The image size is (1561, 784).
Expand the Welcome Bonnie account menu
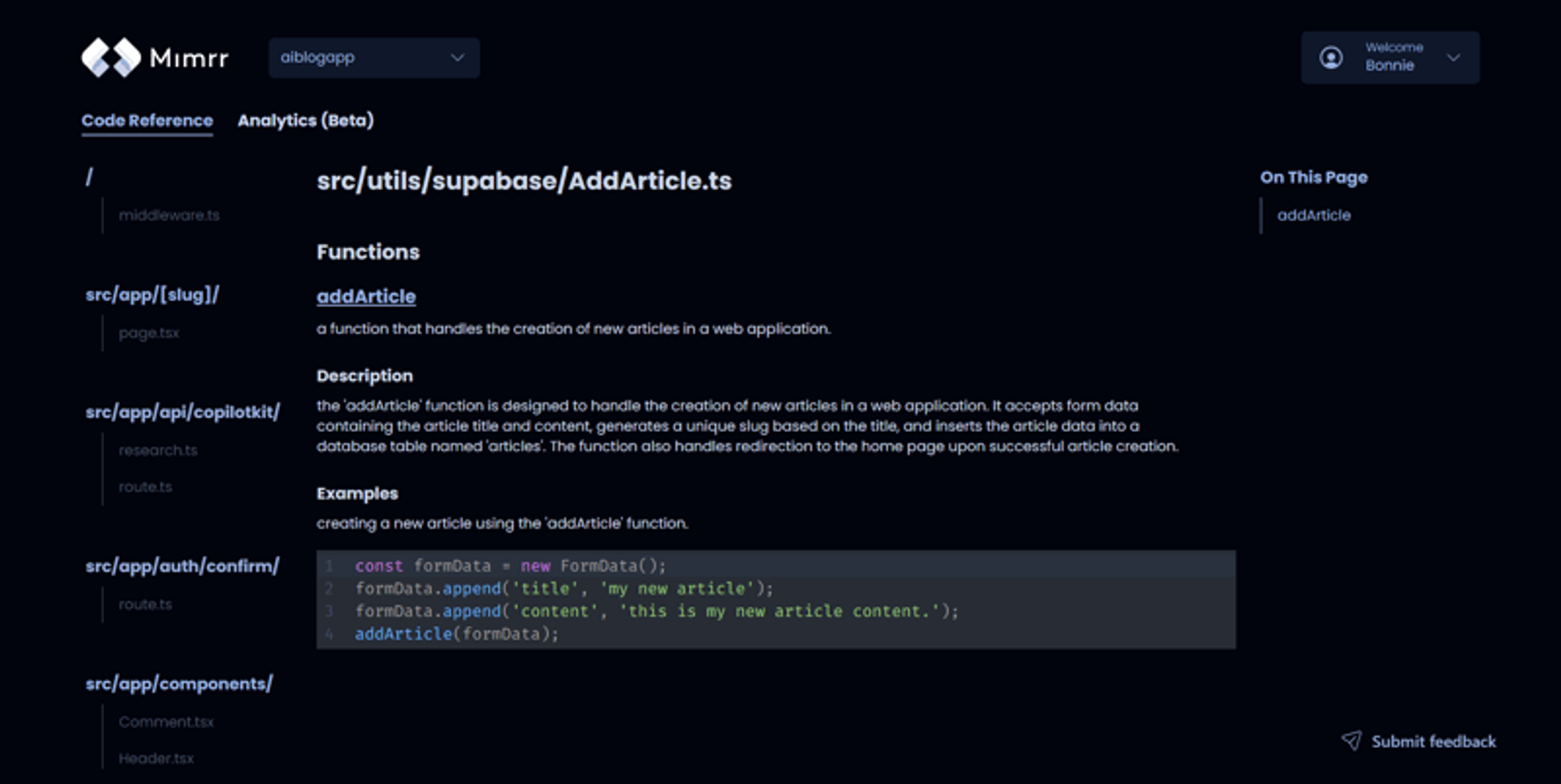click(1390, 58)
